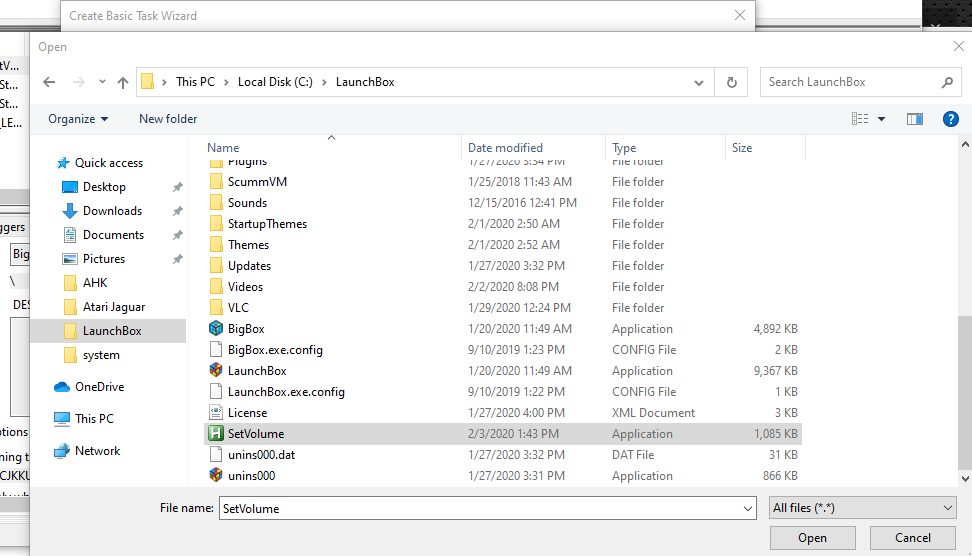
Task: Select the LaunchBox application icon
Action: 216,371
